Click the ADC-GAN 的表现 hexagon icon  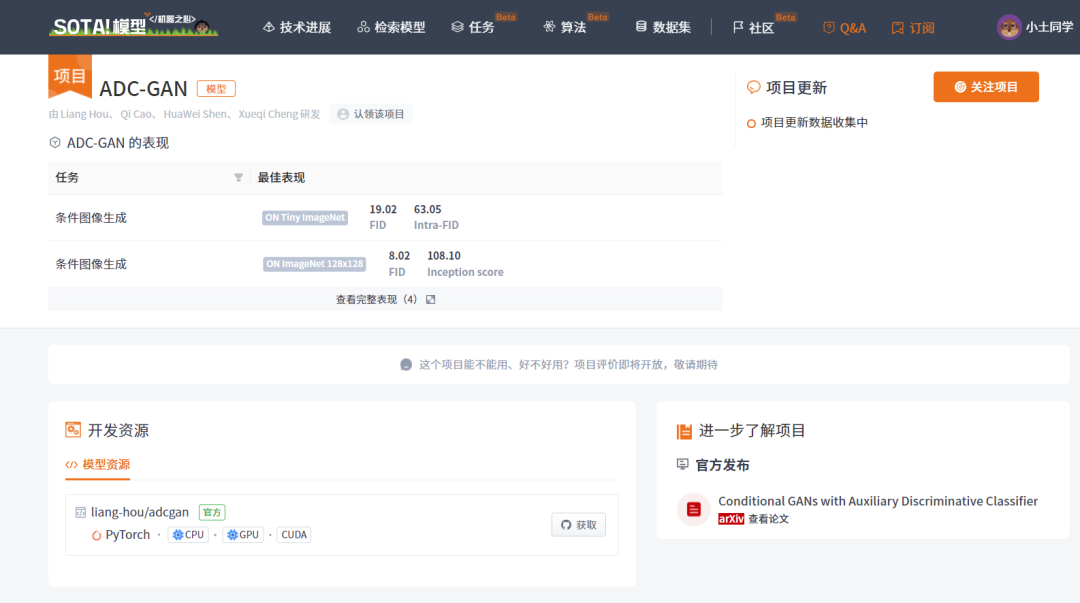pyautogui.click(x=55, y=143)
